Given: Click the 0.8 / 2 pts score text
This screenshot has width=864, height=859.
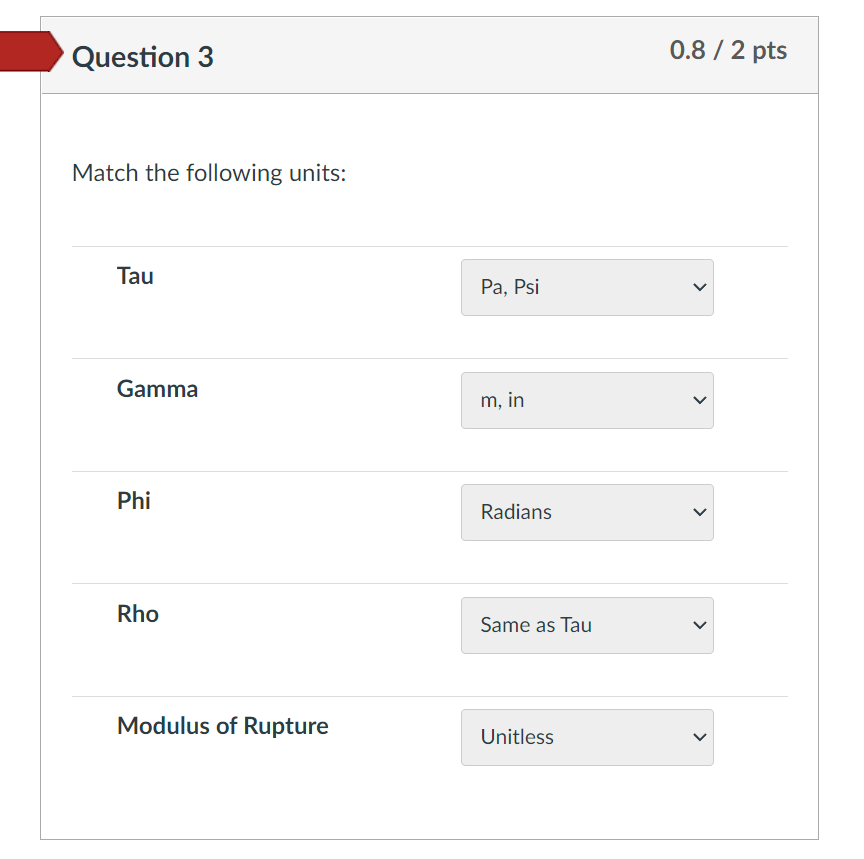Looking at the screenshot, I should 727,50.
